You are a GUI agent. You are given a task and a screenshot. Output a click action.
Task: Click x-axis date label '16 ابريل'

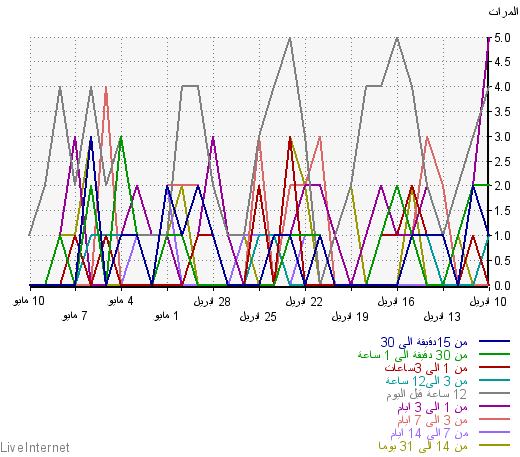pyautogui.click(x=396, y=302)
